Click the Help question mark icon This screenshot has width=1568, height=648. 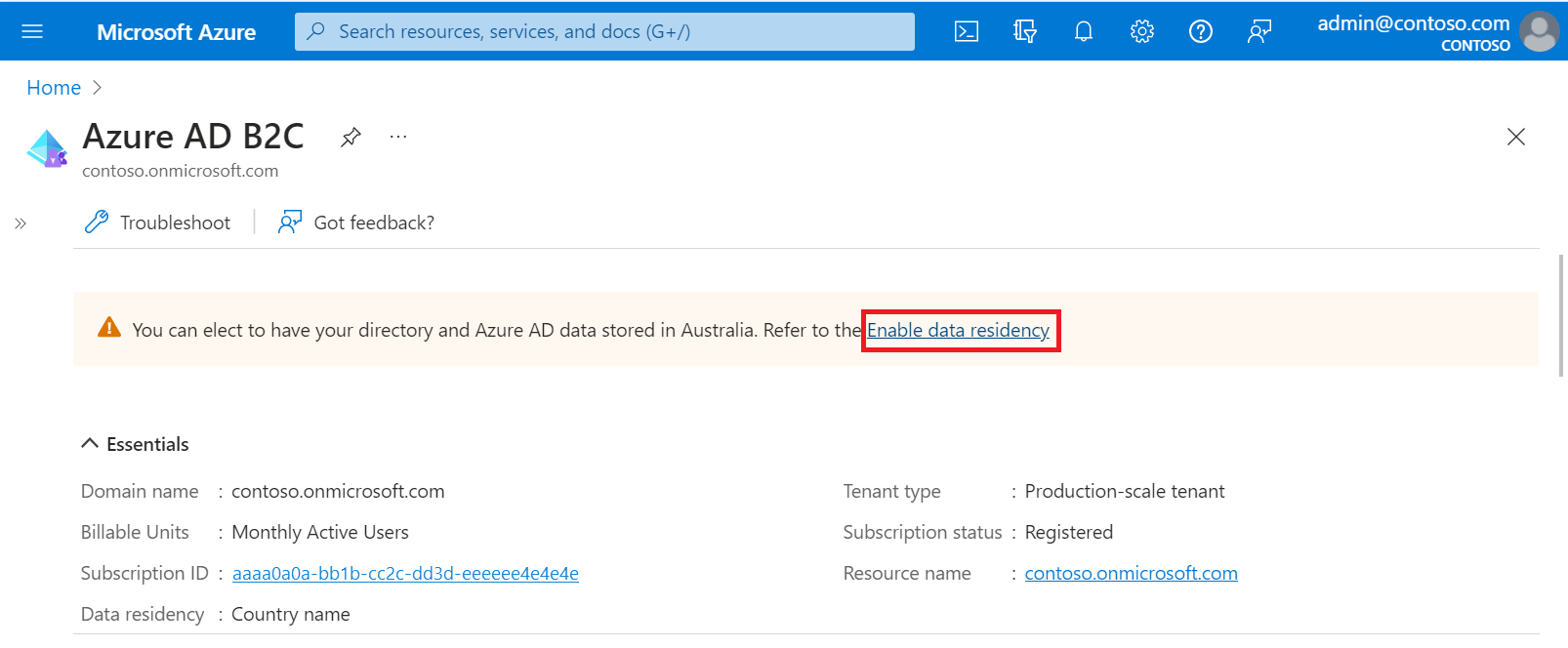[1200, 31]
